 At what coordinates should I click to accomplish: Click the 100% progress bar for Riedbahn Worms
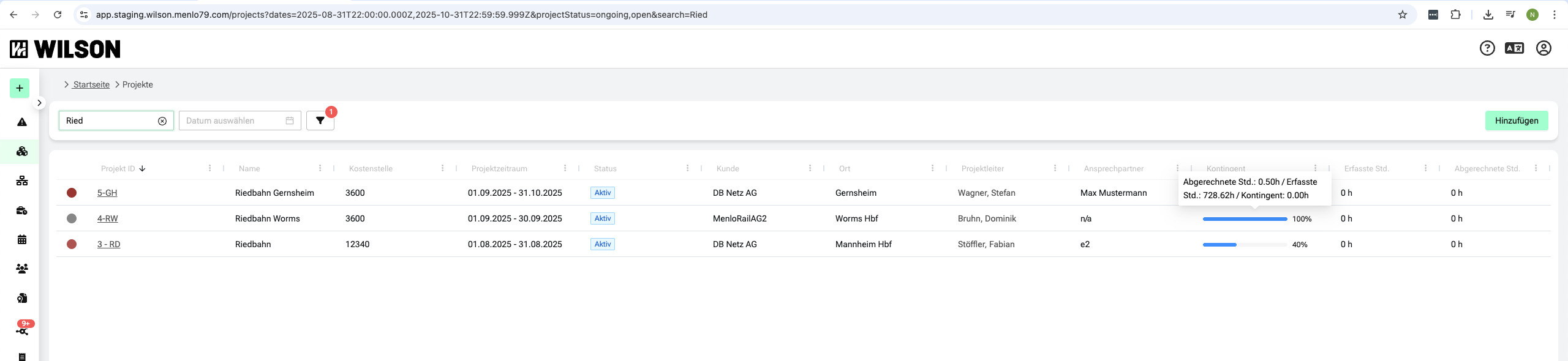click(1245, 219)
